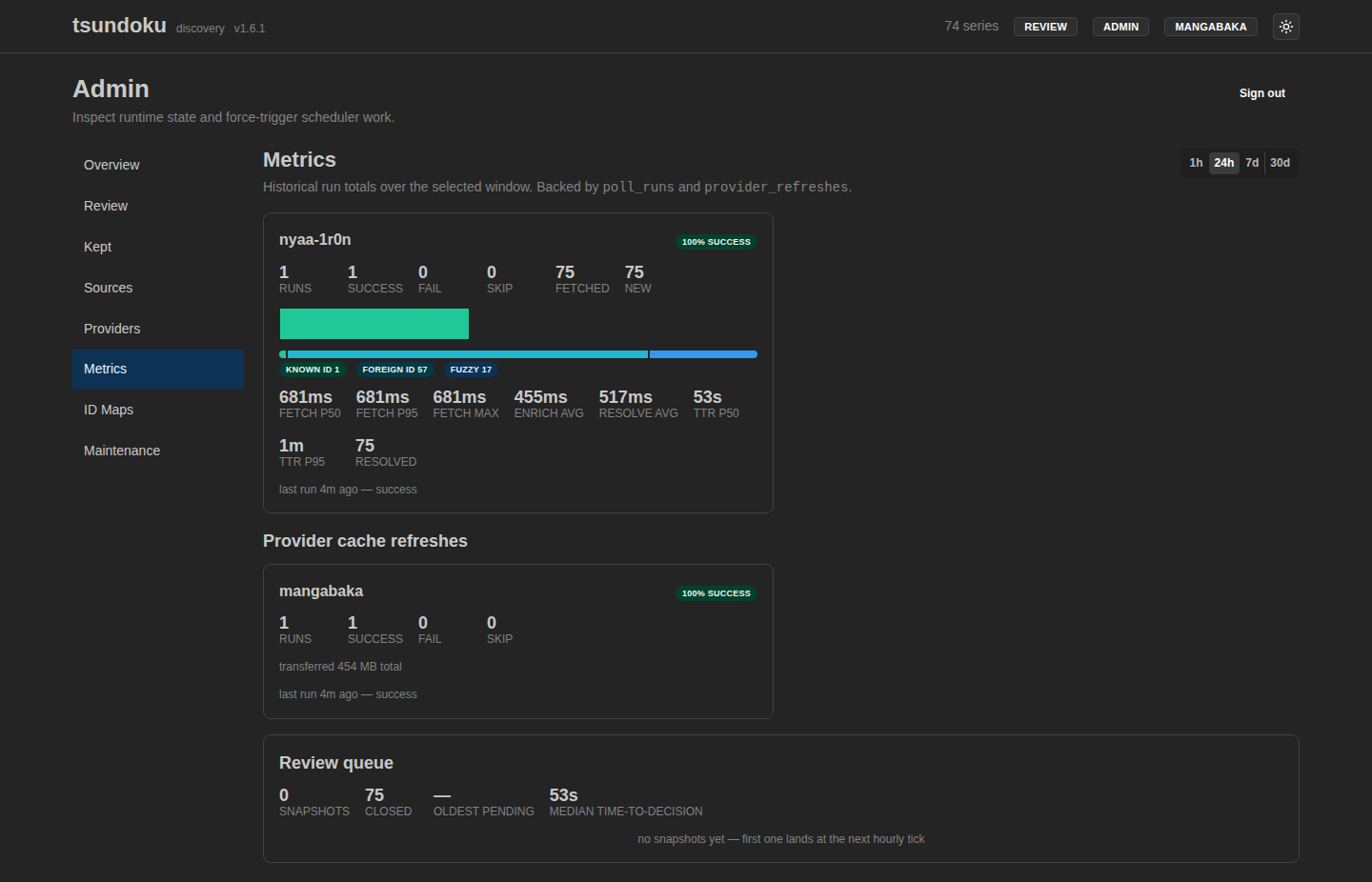Open the Review sidebar section
The height and width of the screenshot is (882, 1372).
click(158, 206)
